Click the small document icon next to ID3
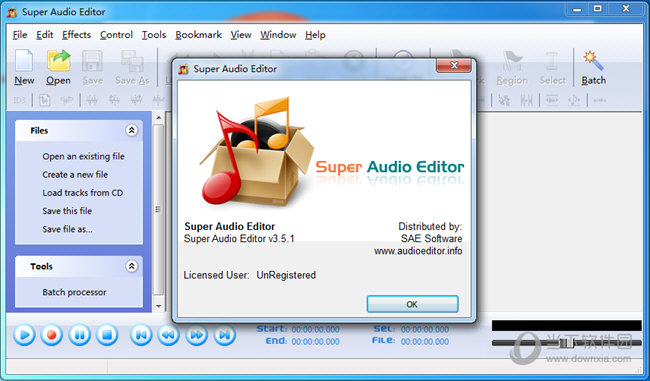The height and width of the screenshot is (381, 650). point(44,100)
